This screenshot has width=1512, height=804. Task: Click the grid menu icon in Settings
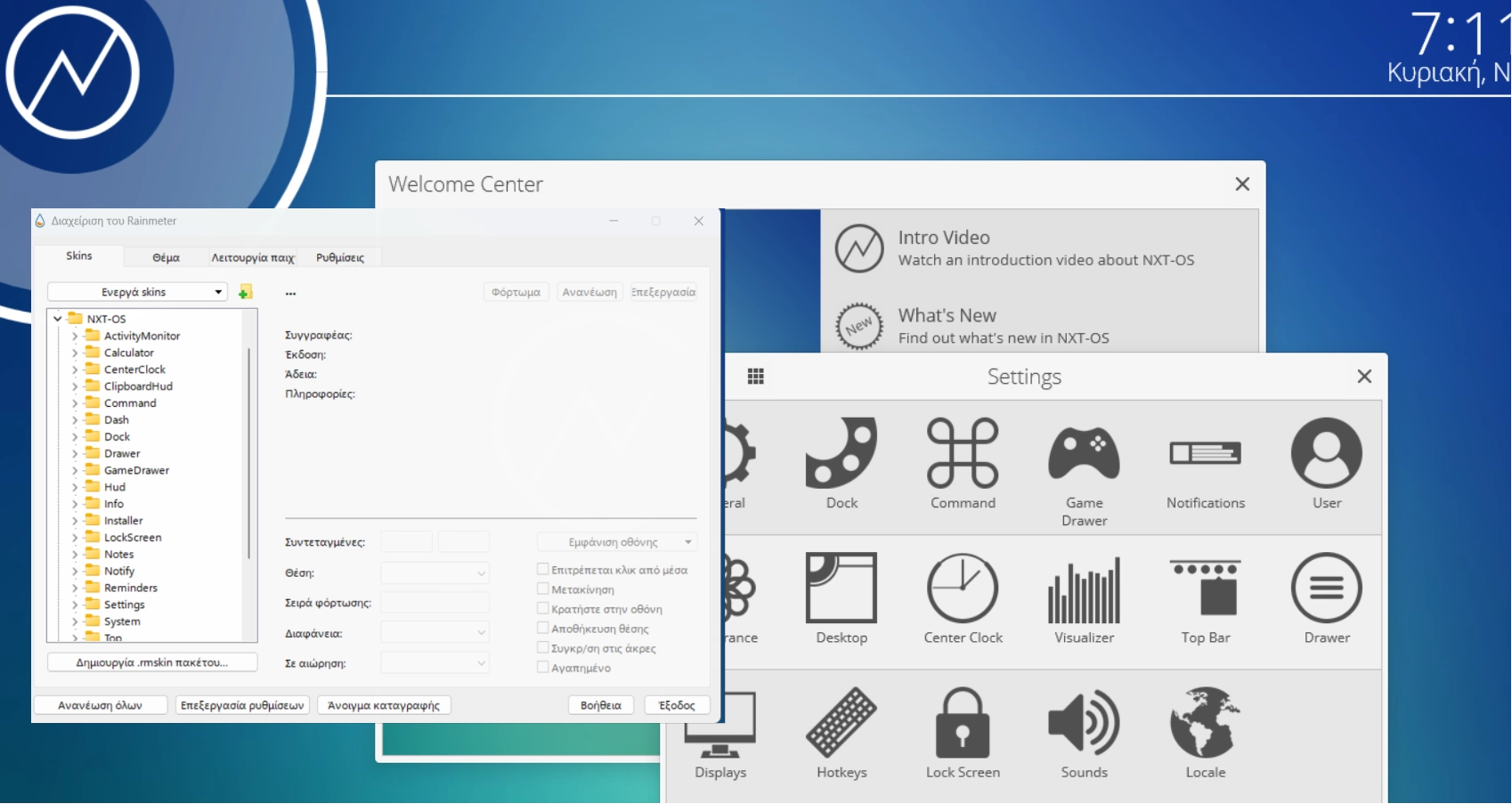(756, 377)
